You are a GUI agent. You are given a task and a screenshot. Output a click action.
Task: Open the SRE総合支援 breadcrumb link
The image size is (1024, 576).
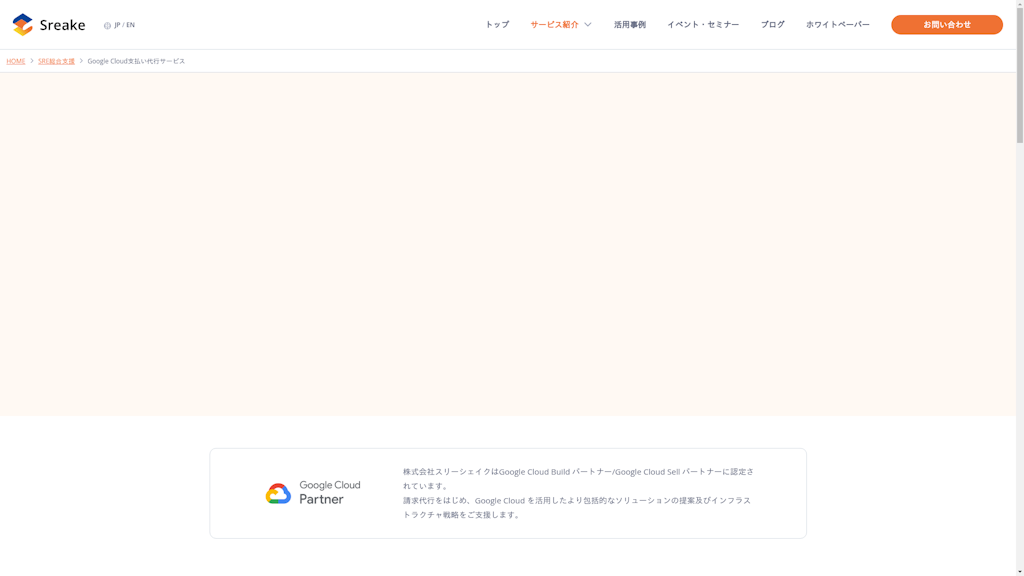coord(56,61)
